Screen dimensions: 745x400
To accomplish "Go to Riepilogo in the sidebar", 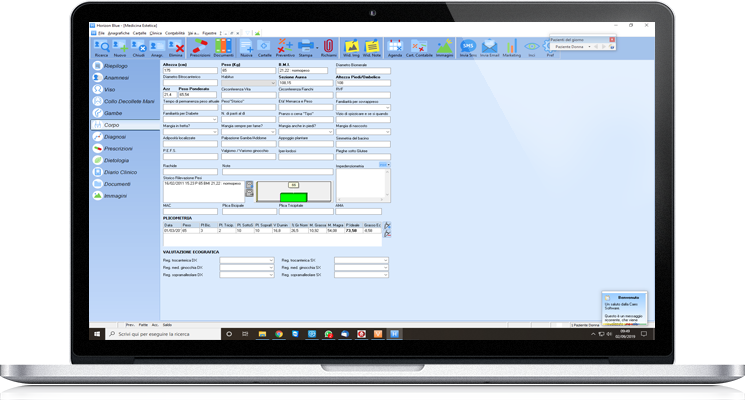I will click(x=124, y=66).
